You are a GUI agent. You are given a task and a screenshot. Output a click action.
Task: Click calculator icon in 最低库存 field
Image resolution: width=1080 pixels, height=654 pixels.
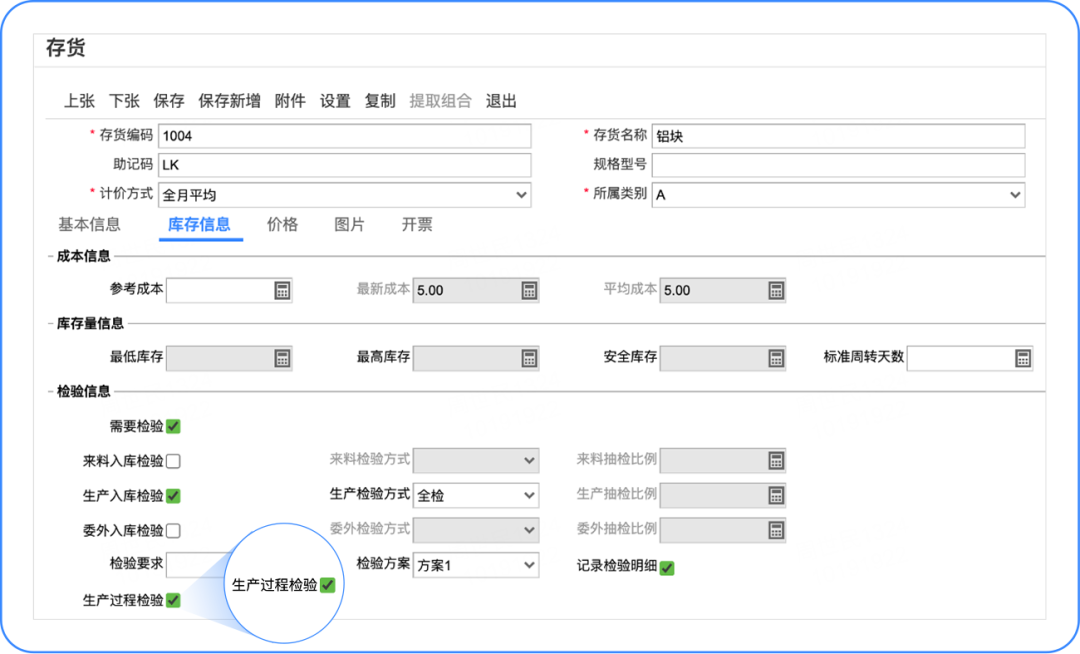point(282,358)
